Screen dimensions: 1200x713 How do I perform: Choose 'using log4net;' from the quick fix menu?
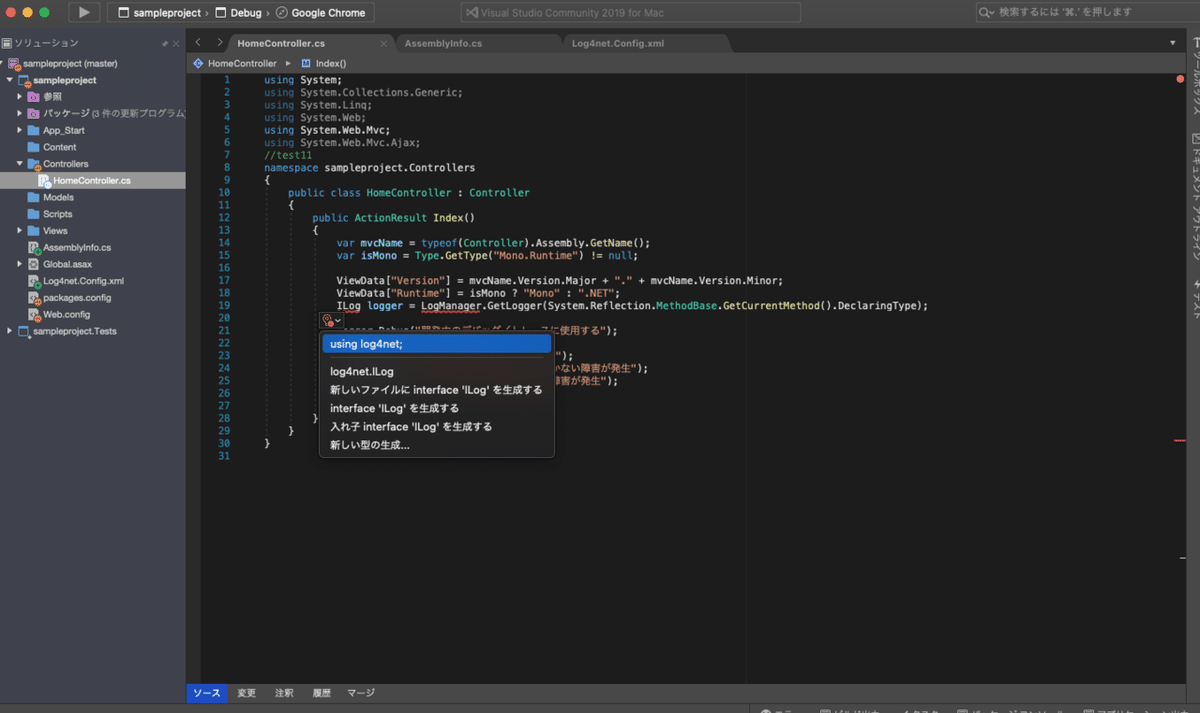point(436,343)
